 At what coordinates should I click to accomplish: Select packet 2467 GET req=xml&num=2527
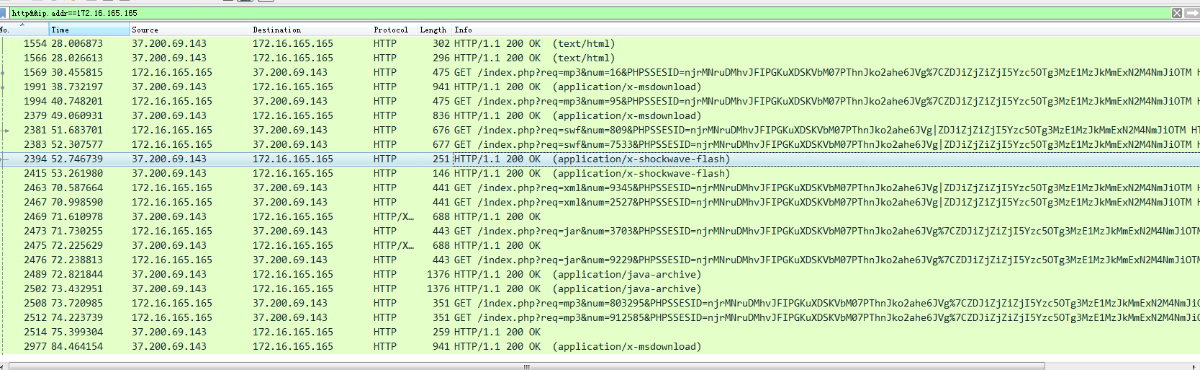point(600,203)
